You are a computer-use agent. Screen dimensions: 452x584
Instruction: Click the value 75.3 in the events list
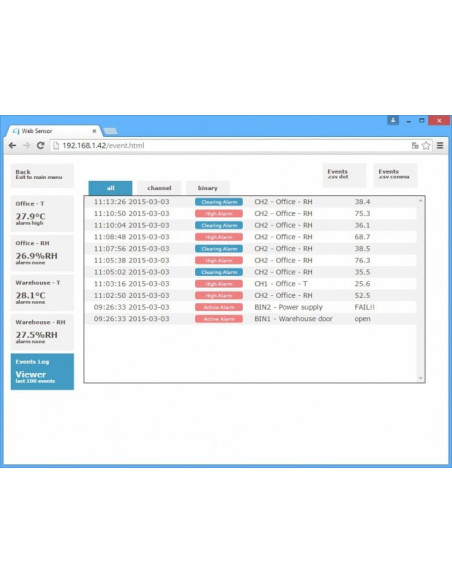pos(362,214)
